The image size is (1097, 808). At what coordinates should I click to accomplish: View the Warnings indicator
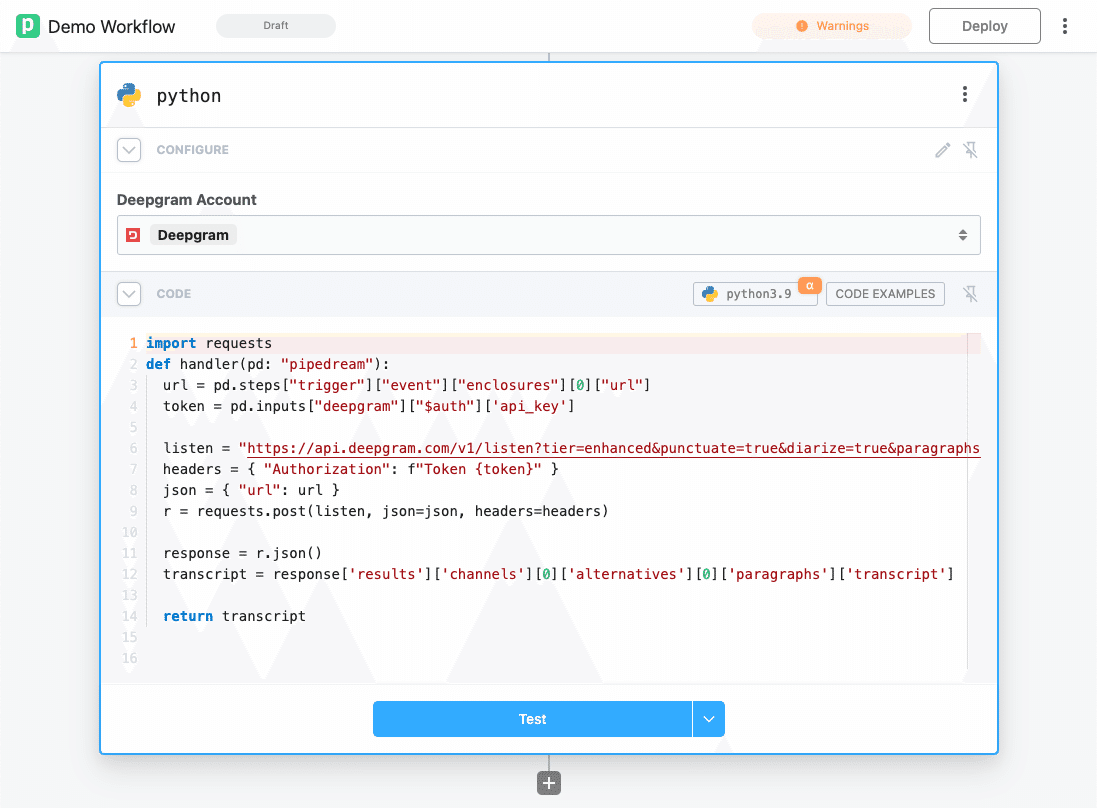click(x=832, y=26)
